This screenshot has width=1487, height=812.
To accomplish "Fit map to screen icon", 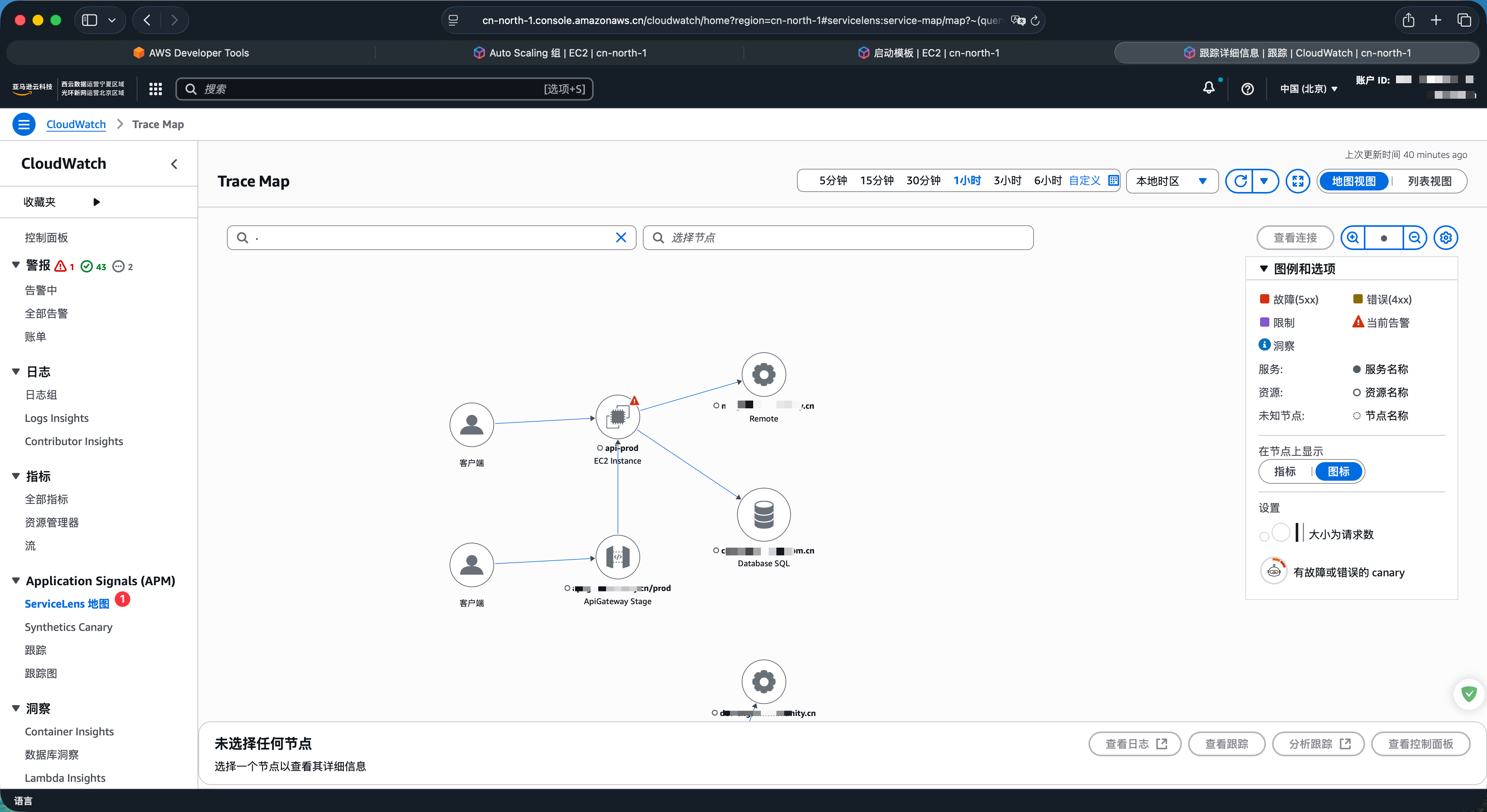I will click(1298, 181).
